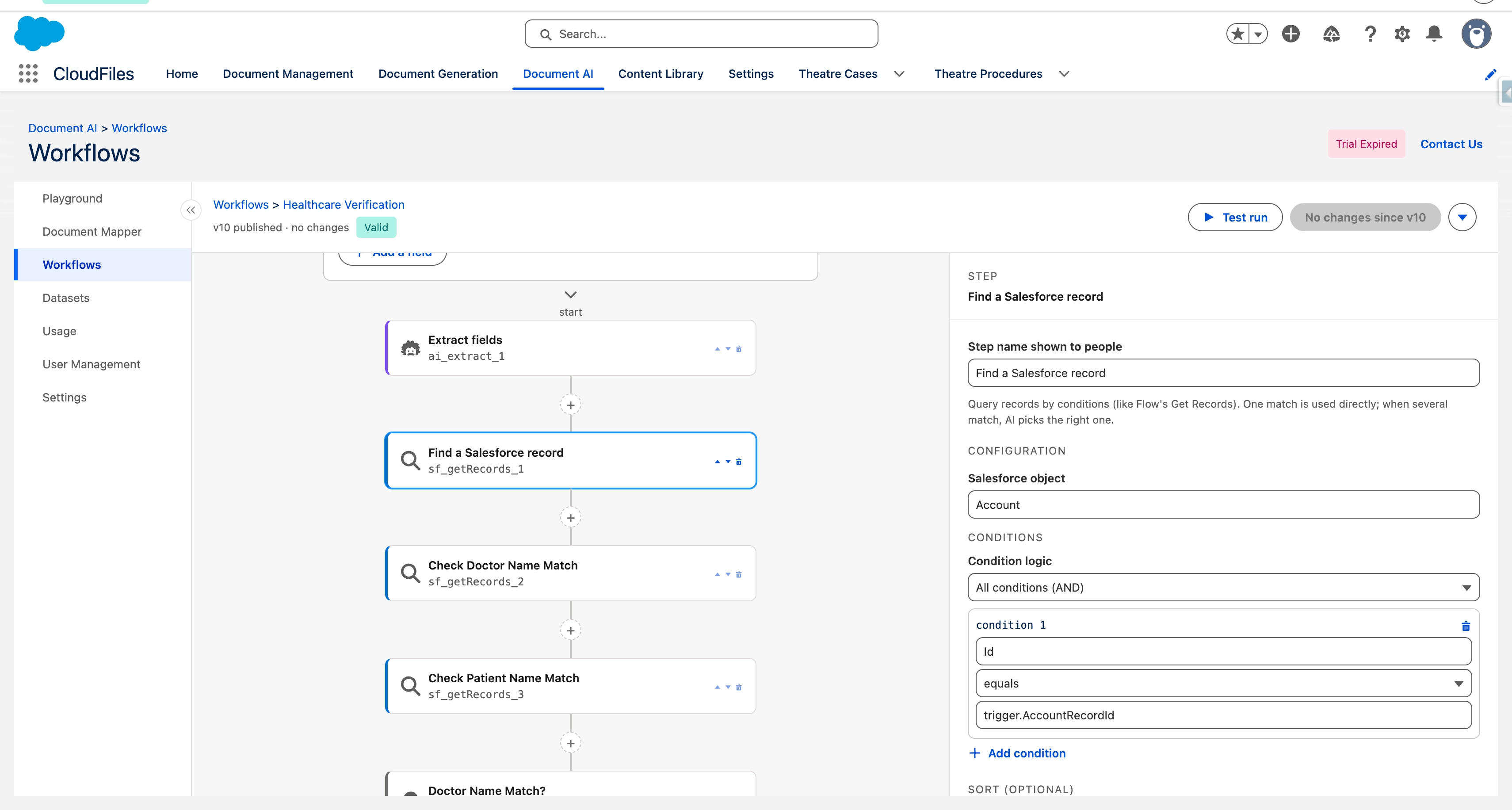Open the publish options dropdown arrow
Image resolution: width=1512 pixels, height=810 pixels.
click(x=1462, y=217)
